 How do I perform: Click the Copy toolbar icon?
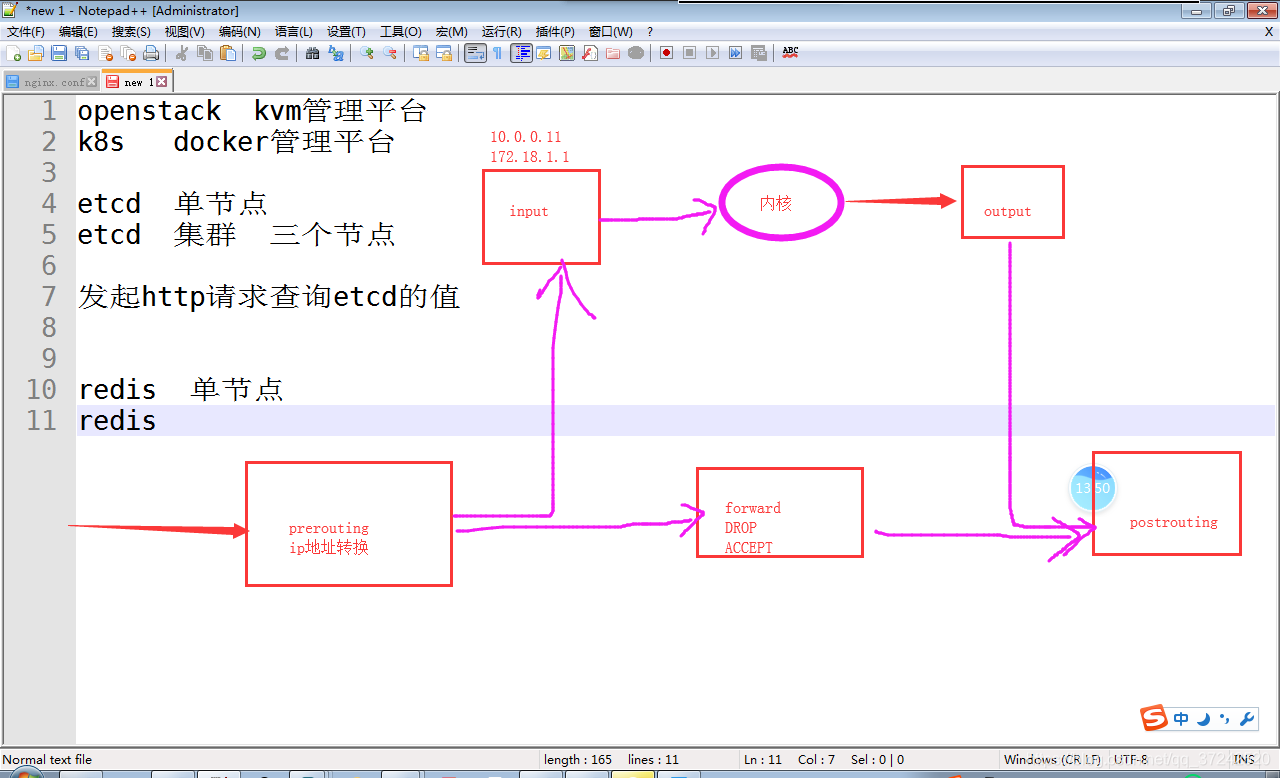tap(205, 53)
